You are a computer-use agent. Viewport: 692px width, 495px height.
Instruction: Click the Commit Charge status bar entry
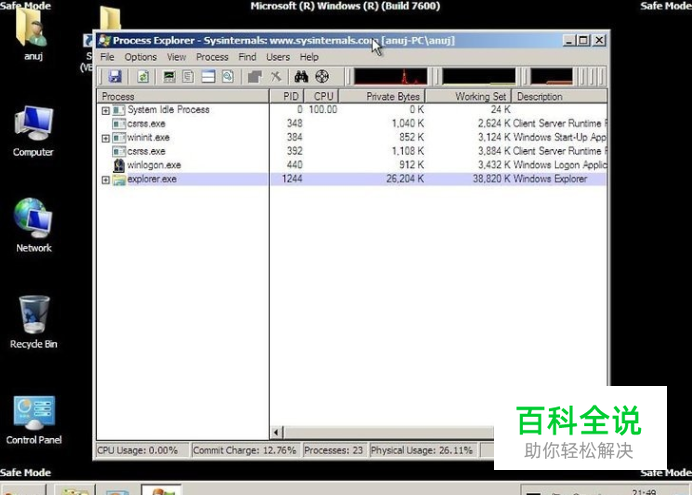coord(245,450)
